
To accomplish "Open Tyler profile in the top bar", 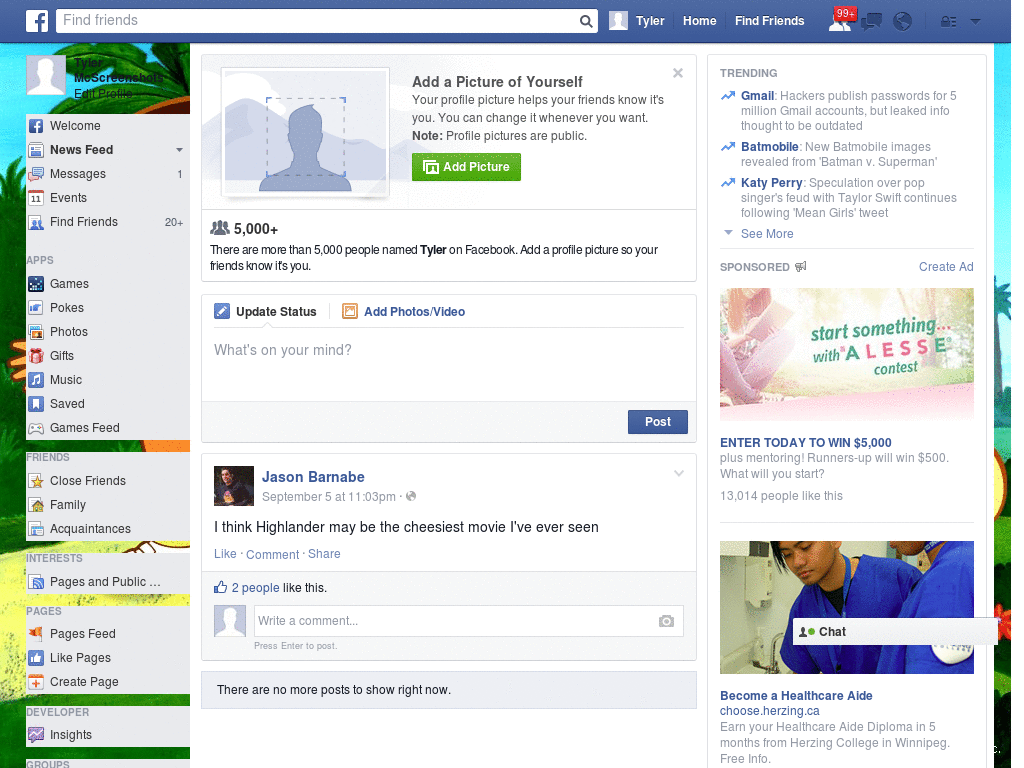I will [x=637, y=21].
